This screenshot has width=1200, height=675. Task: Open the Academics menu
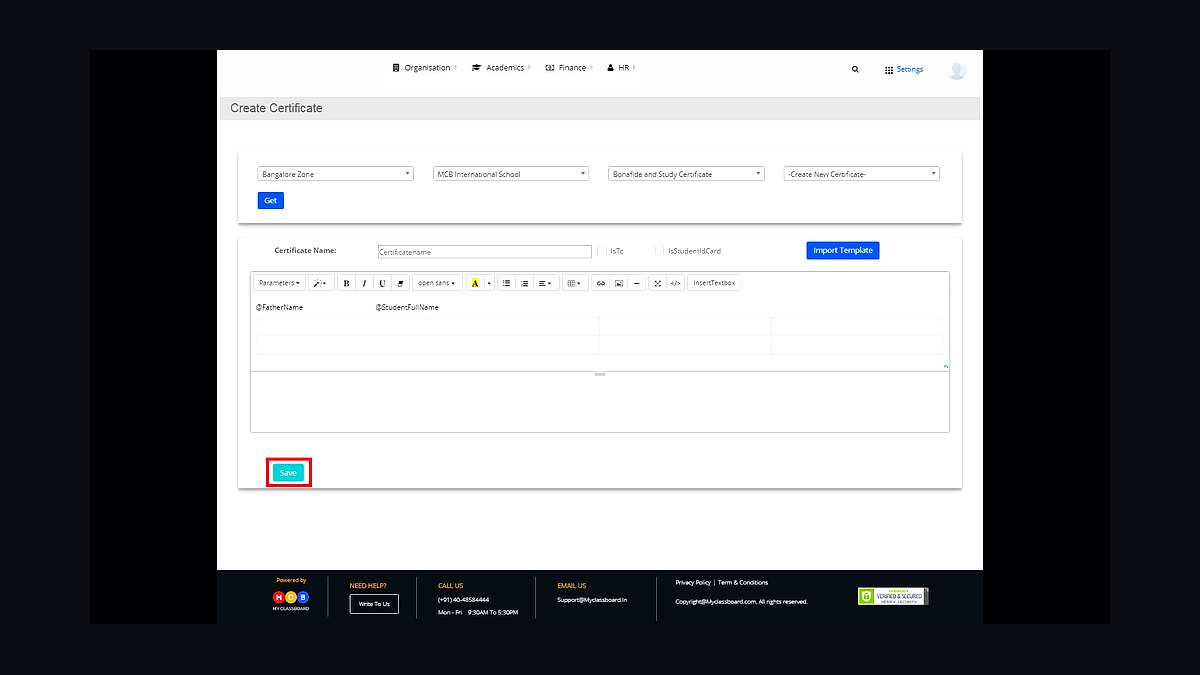502,68
